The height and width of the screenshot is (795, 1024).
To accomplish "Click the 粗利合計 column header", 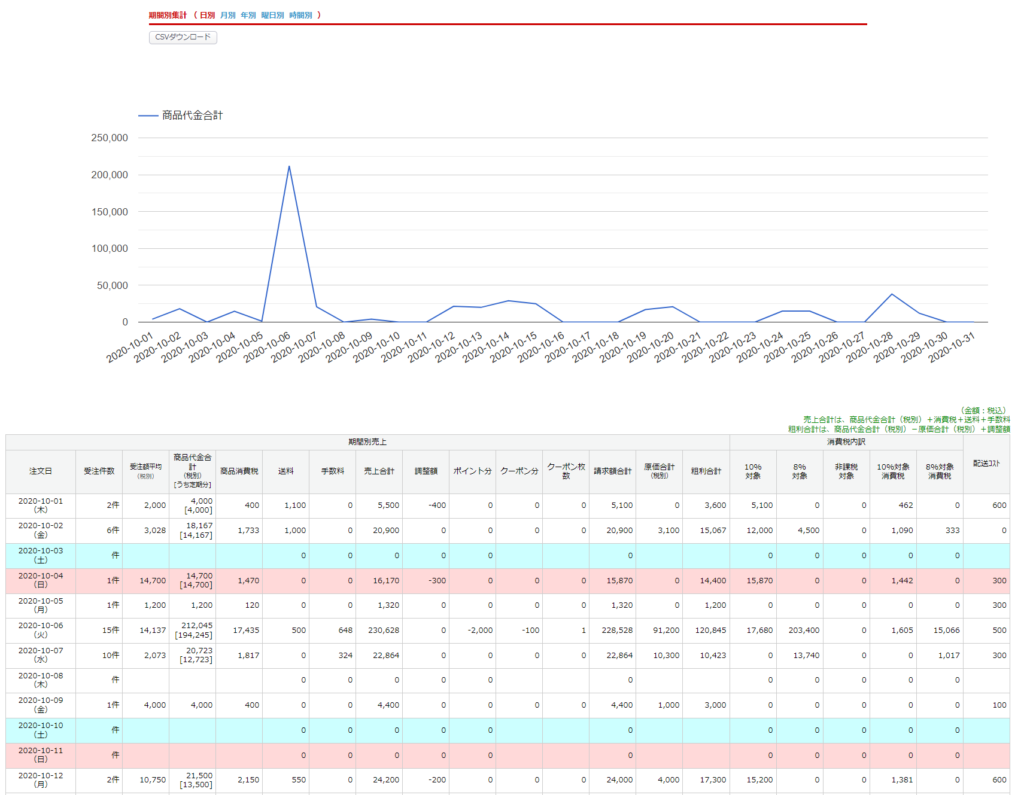I will click(705, 471).
